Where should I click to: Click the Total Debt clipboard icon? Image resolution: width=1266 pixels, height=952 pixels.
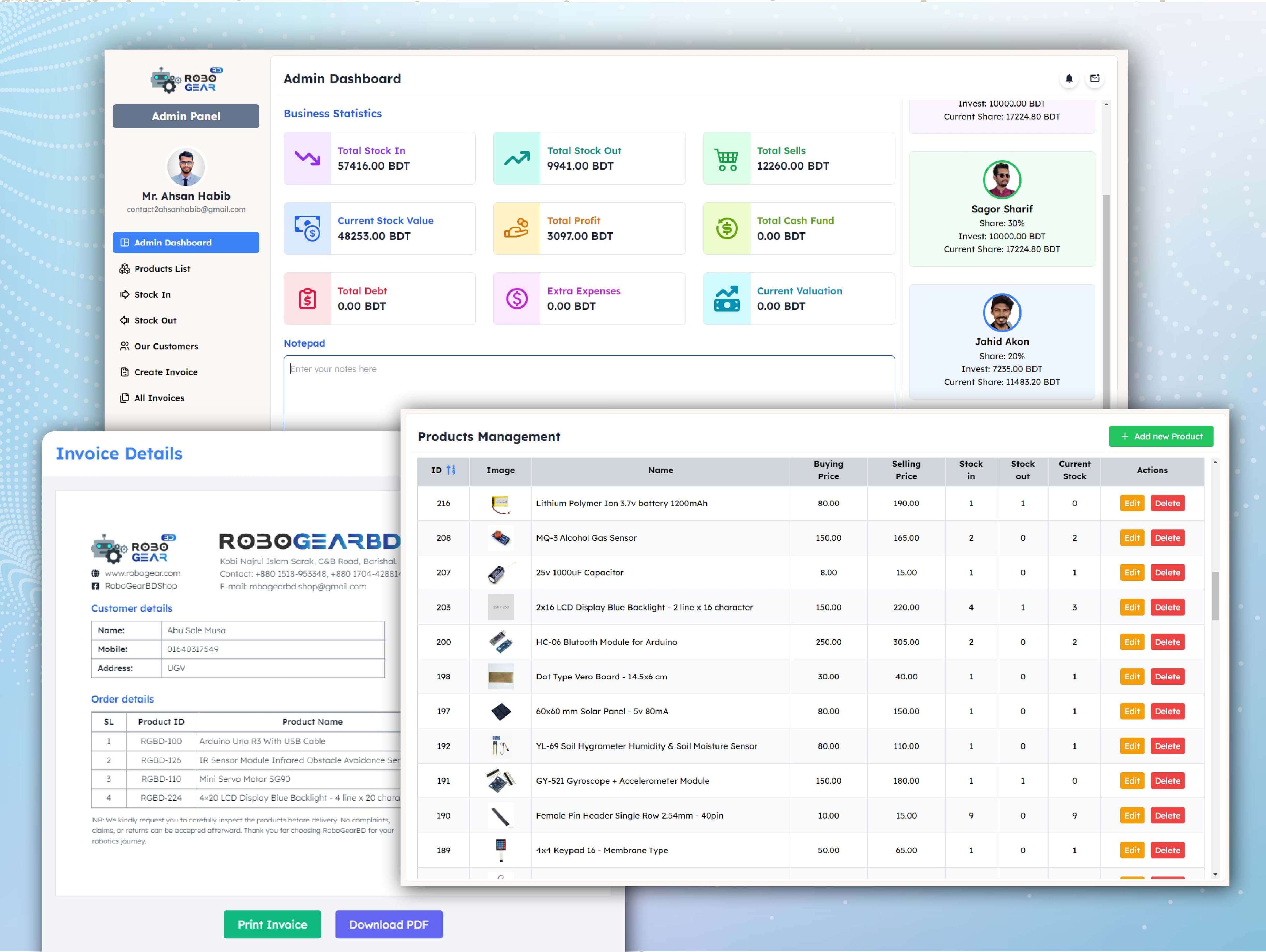pyautogui.click(x=307, y=299)
